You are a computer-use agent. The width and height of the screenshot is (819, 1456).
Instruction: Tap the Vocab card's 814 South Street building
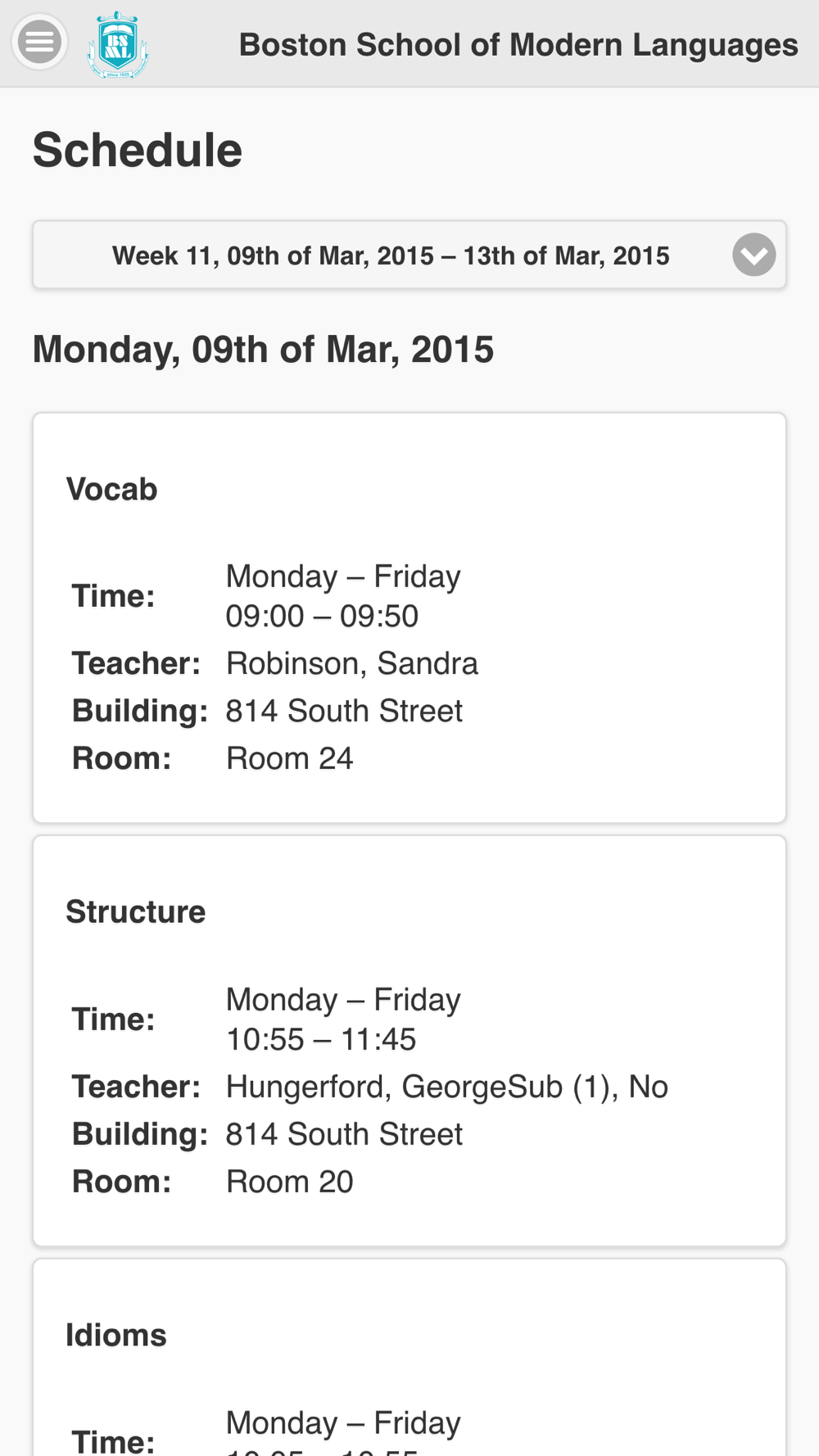pyautogui.click(x=344, y=711)
